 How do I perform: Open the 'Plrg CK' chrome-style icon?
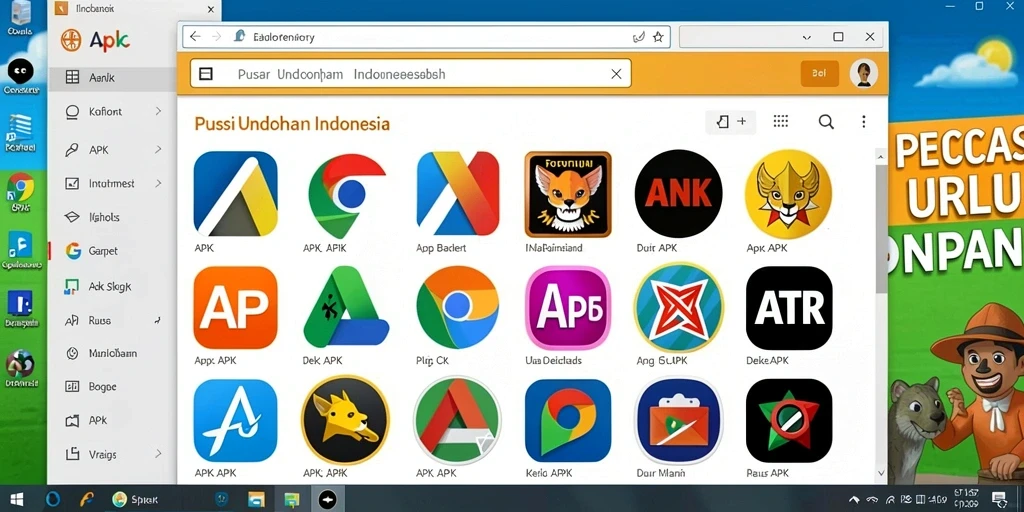tap(457, 308)
